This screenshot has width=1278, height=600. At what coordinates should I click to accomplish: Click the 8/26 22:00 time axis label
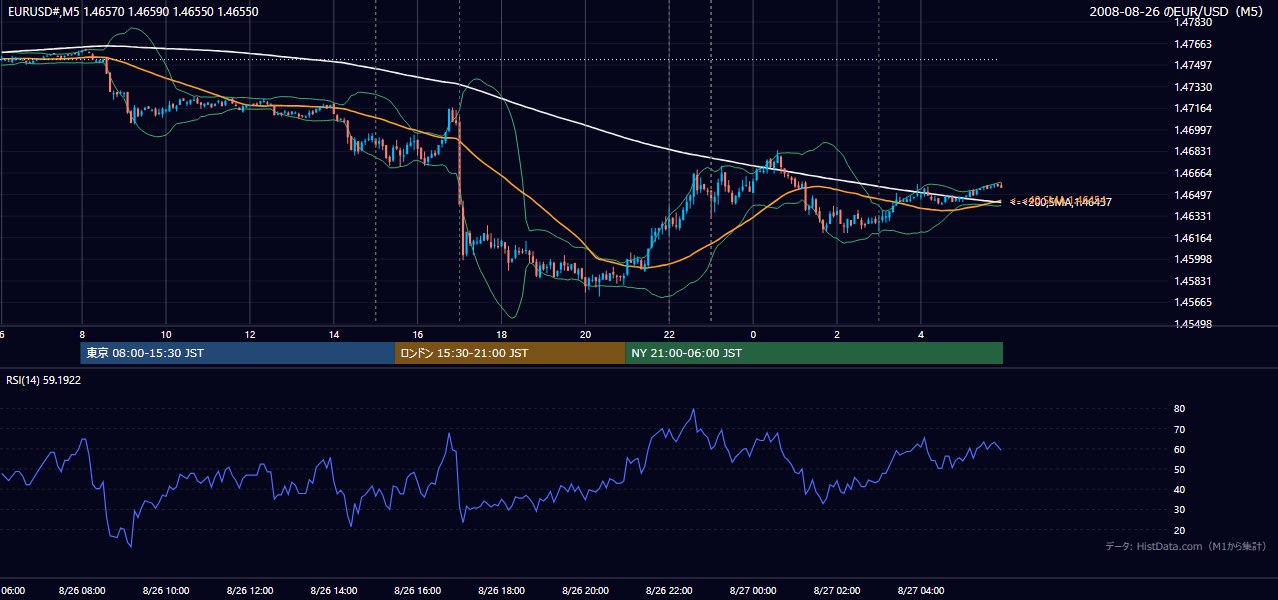(670, 590)
